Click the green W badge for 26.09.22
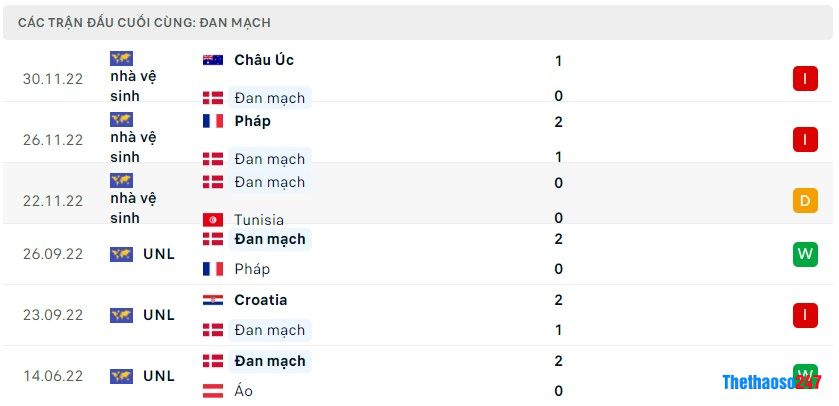 point(805,254)
